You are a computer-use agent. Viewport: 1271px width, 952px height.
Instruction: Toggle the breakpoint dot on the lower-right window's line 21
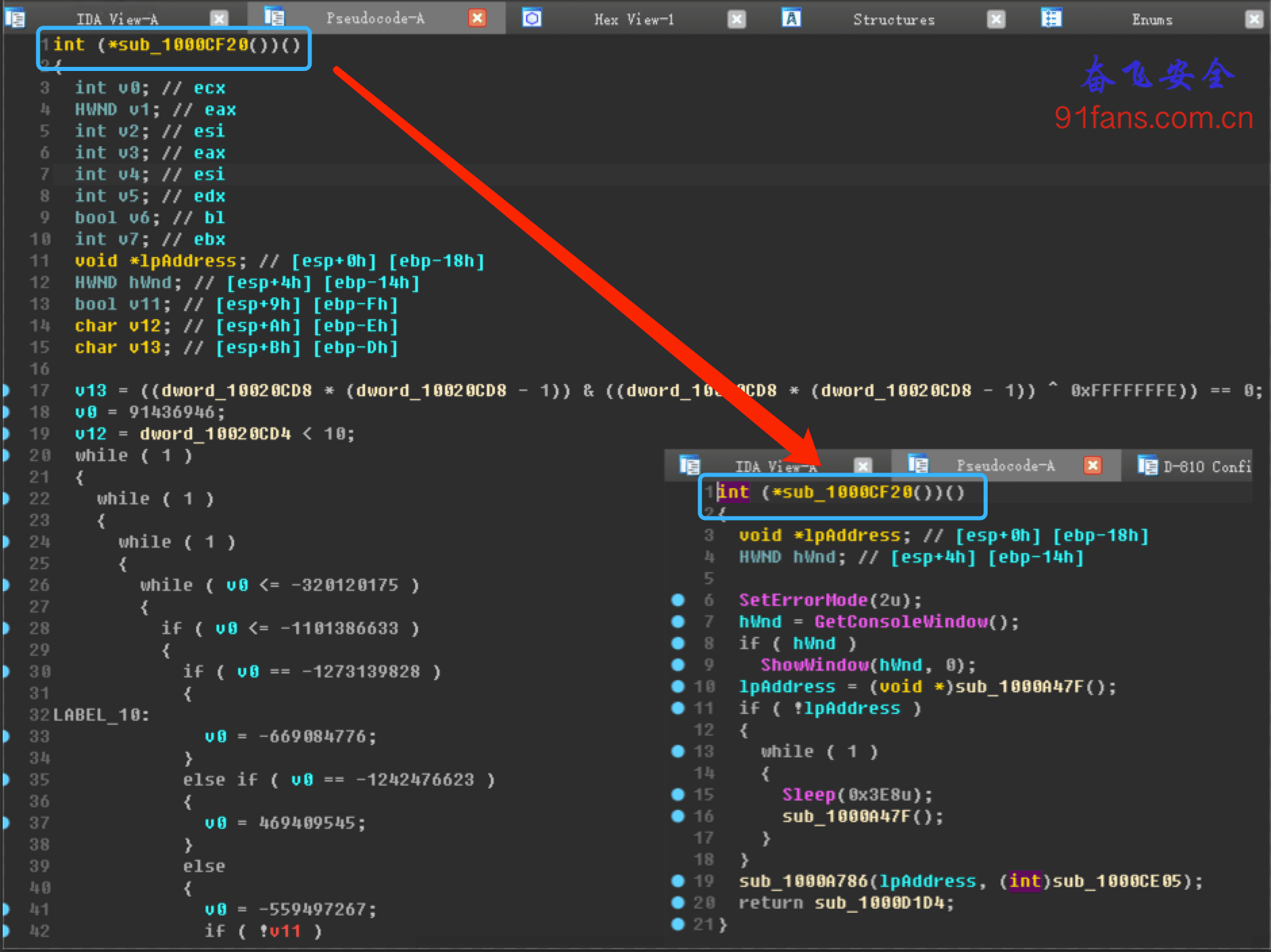678,924
